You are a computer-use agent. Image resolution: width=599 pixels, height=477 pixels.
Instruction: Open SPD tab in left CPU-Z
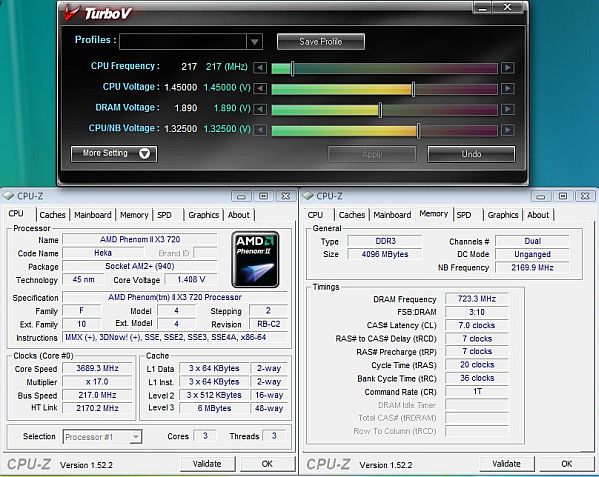[x=164, y=215]
